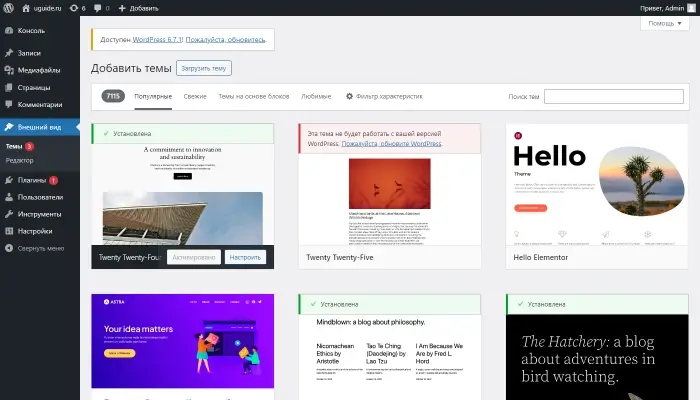
Task: Click the Пожалуйста, обновитесь link in notice
Action: pyautogui.click(x=225, y=40)
